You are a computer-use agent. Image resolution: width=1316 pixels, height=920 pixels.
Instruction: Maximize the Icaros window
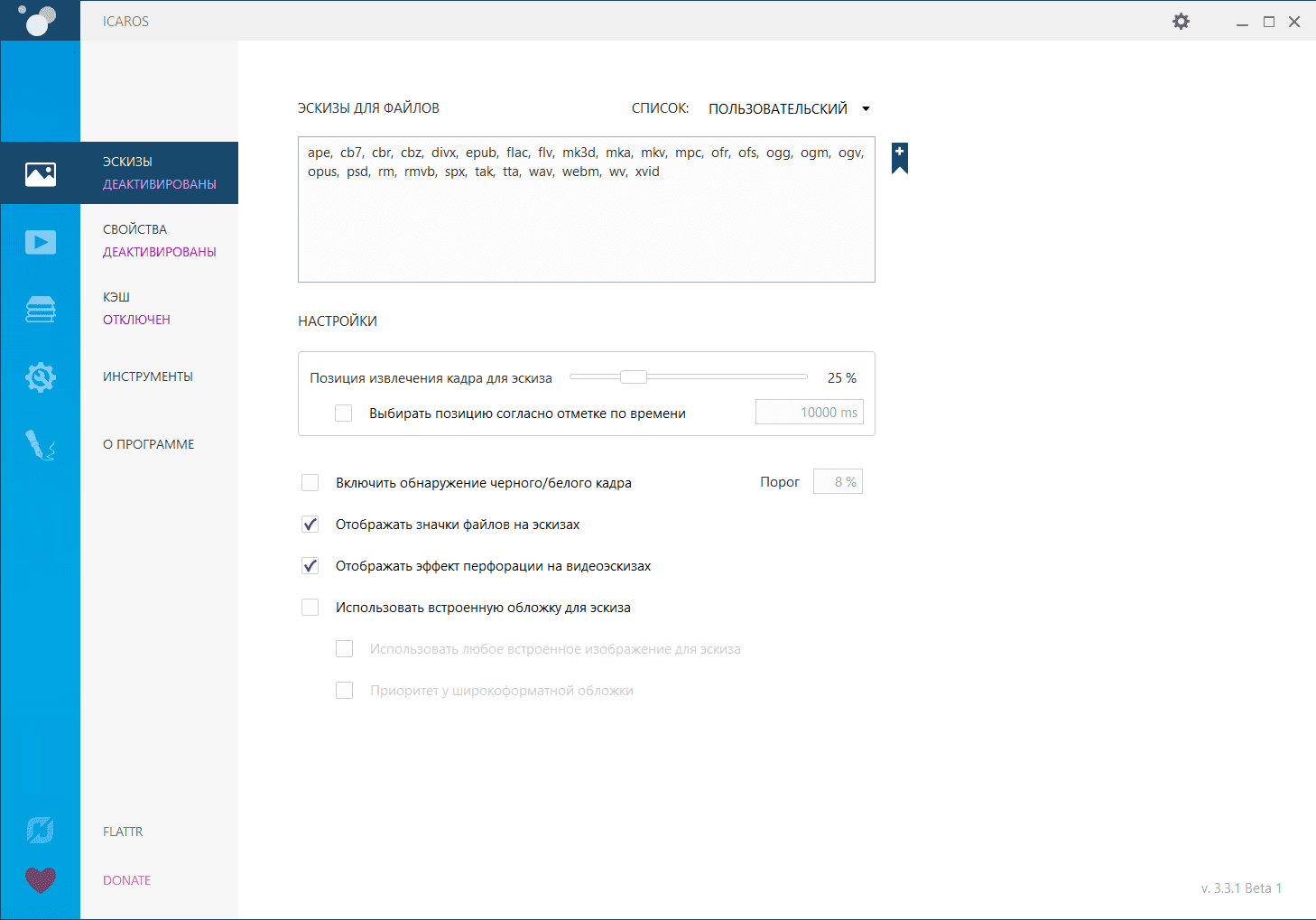[1269, 22]
